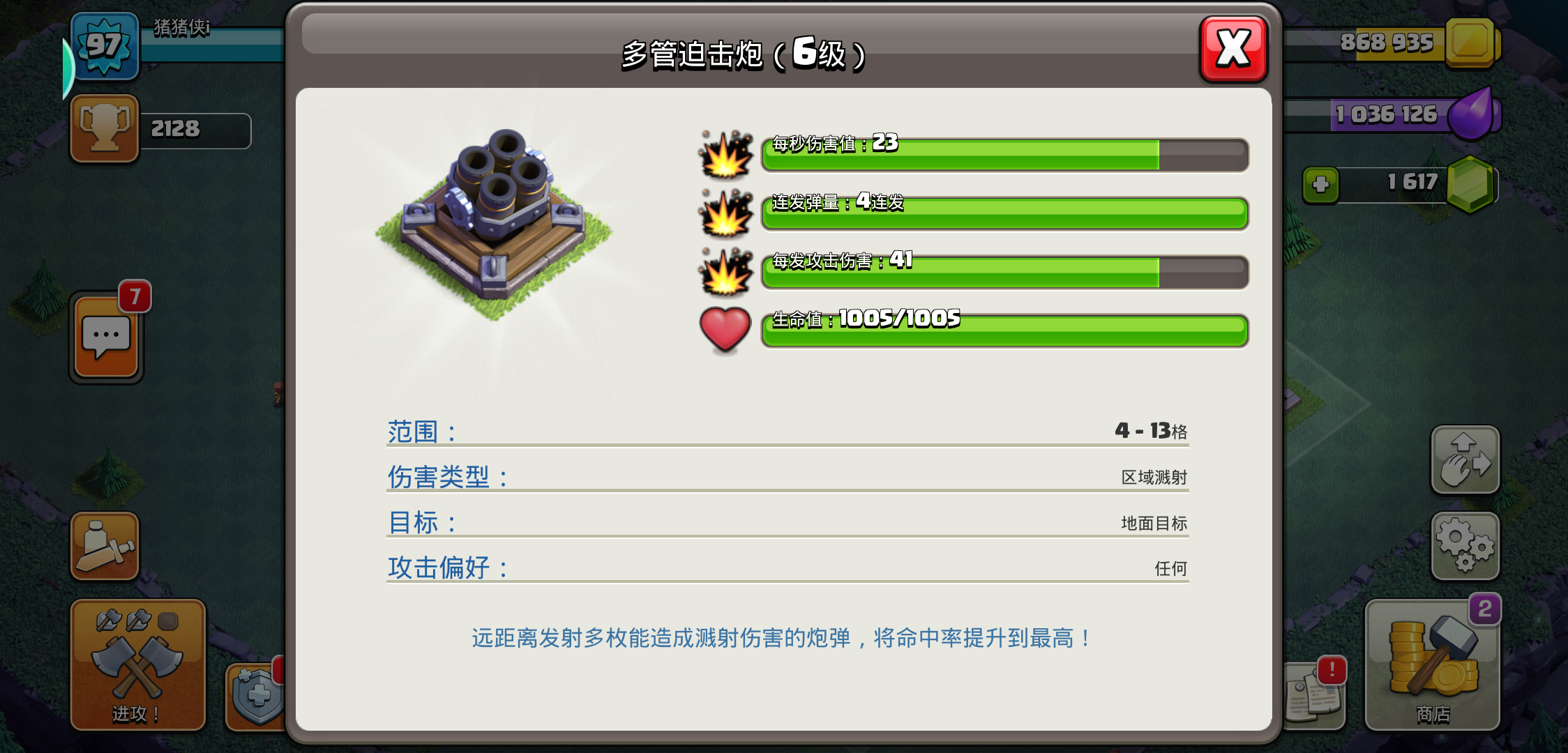This screenshot has height=753, width=1568.
Task: Click the 每秒伤害值 damage per second bar
Action: coord(1004,154)
